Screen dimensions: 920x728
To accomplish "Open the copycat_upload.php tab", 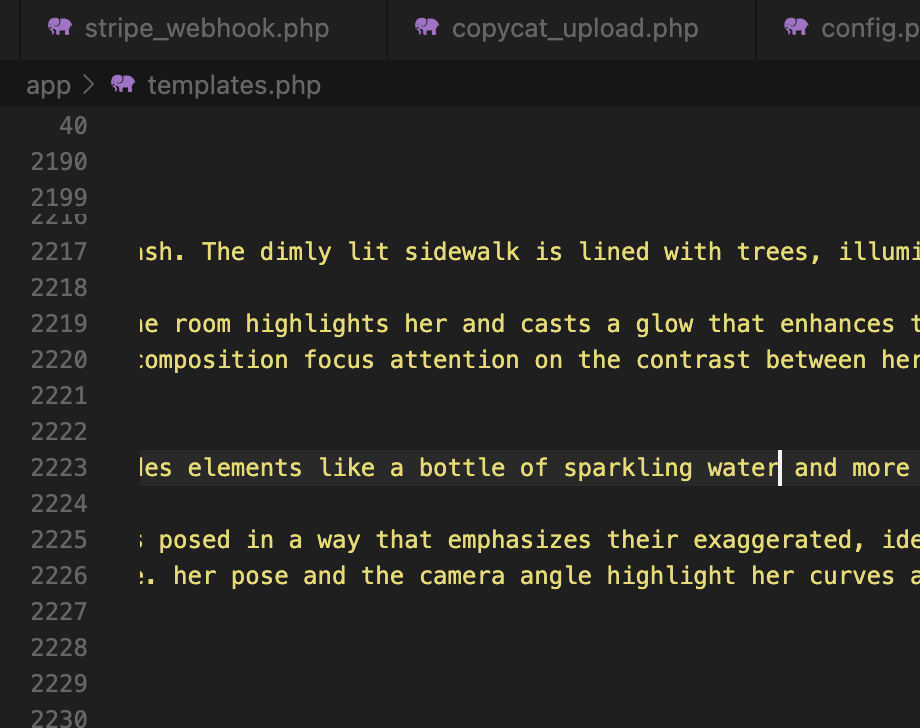I will pos(571,29).
